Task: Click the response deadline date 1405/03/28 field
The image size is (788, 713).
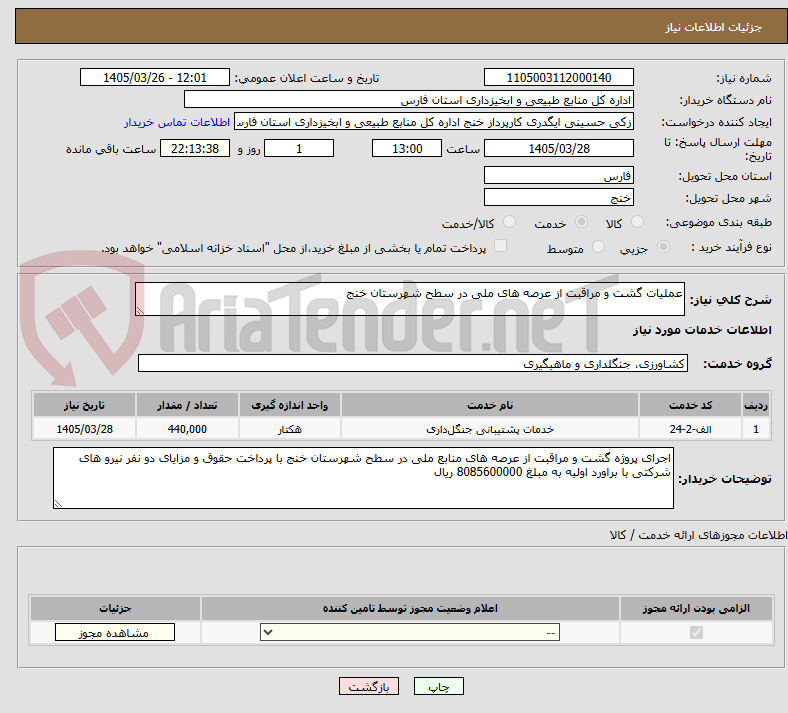Action: click(558, 148)
